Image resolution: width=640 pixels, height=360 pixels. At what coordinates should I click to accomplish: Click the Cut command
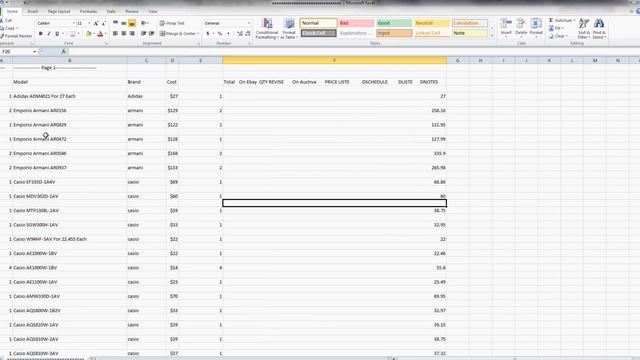coord(7,20)
